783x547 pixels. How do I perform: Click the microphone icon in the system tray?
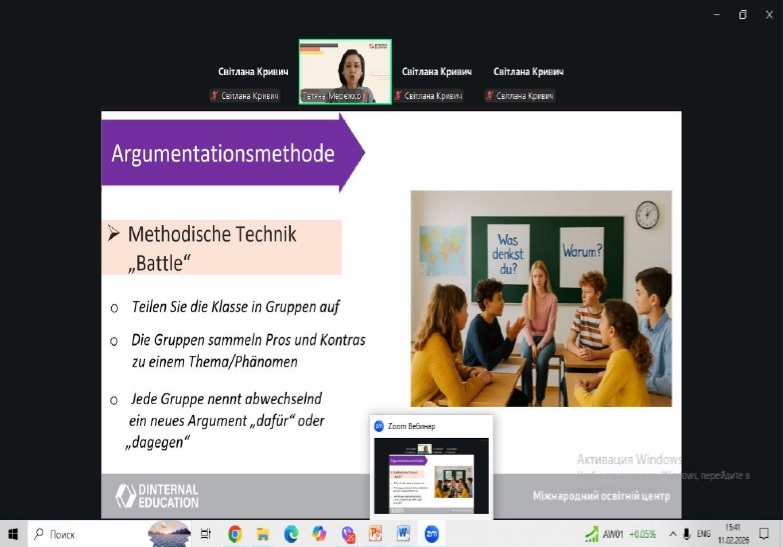click(x=688, y=534)
